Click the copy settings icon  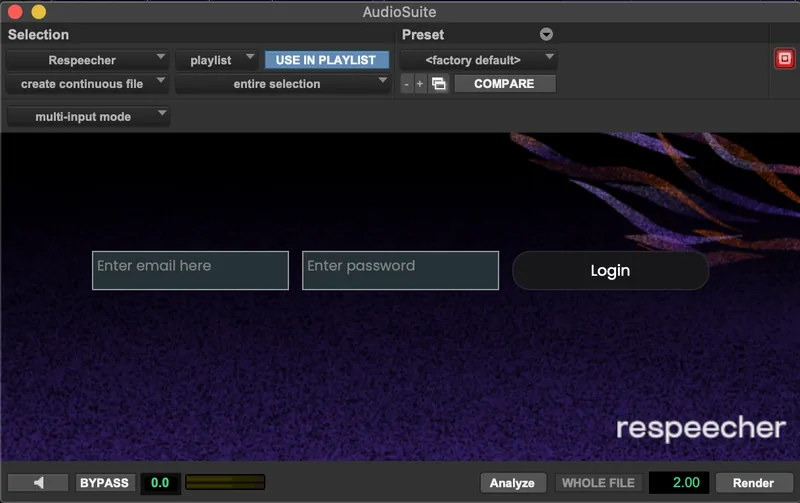438,84
